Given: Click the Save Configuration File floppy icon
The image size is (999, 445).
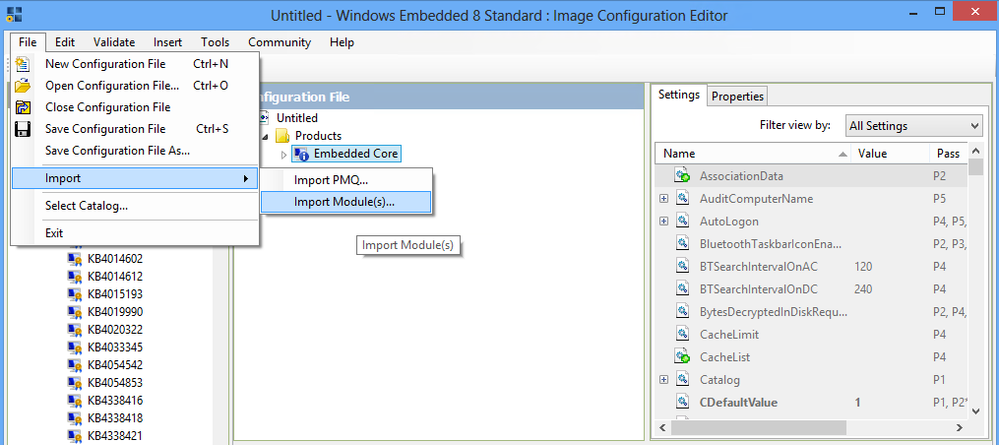Looking at the screenshot, I should click(23, 129).
